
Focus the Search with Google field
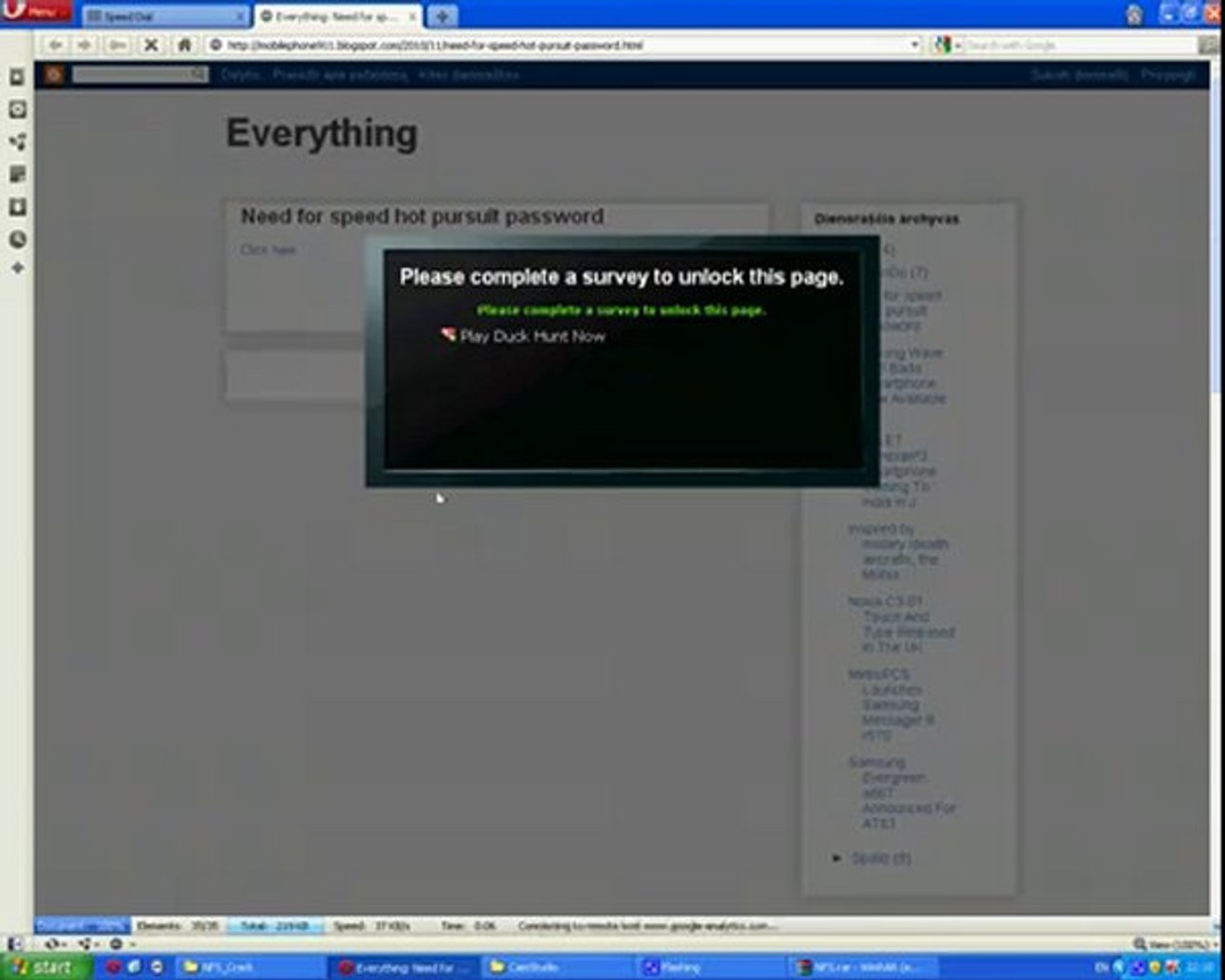[x=1080, y=44]
